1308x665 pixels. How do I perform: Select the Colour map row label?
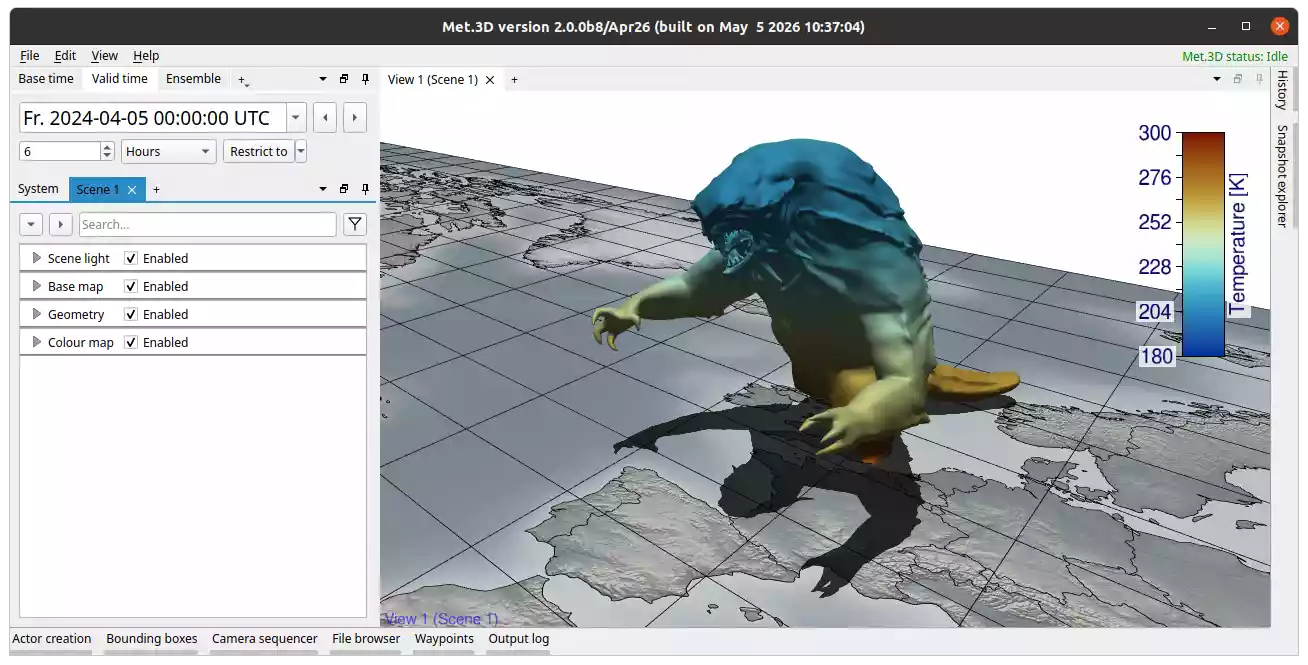pyautogui.click(x=81, y=342)
